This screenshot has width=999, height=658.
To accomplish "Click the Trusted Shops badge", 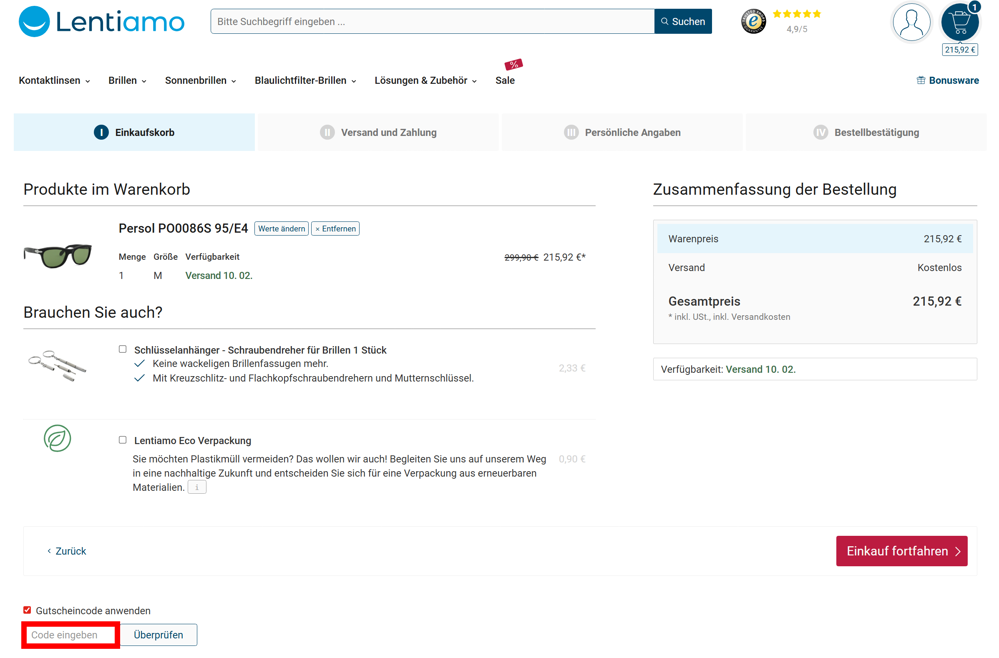I will click(x=753, y=22).
